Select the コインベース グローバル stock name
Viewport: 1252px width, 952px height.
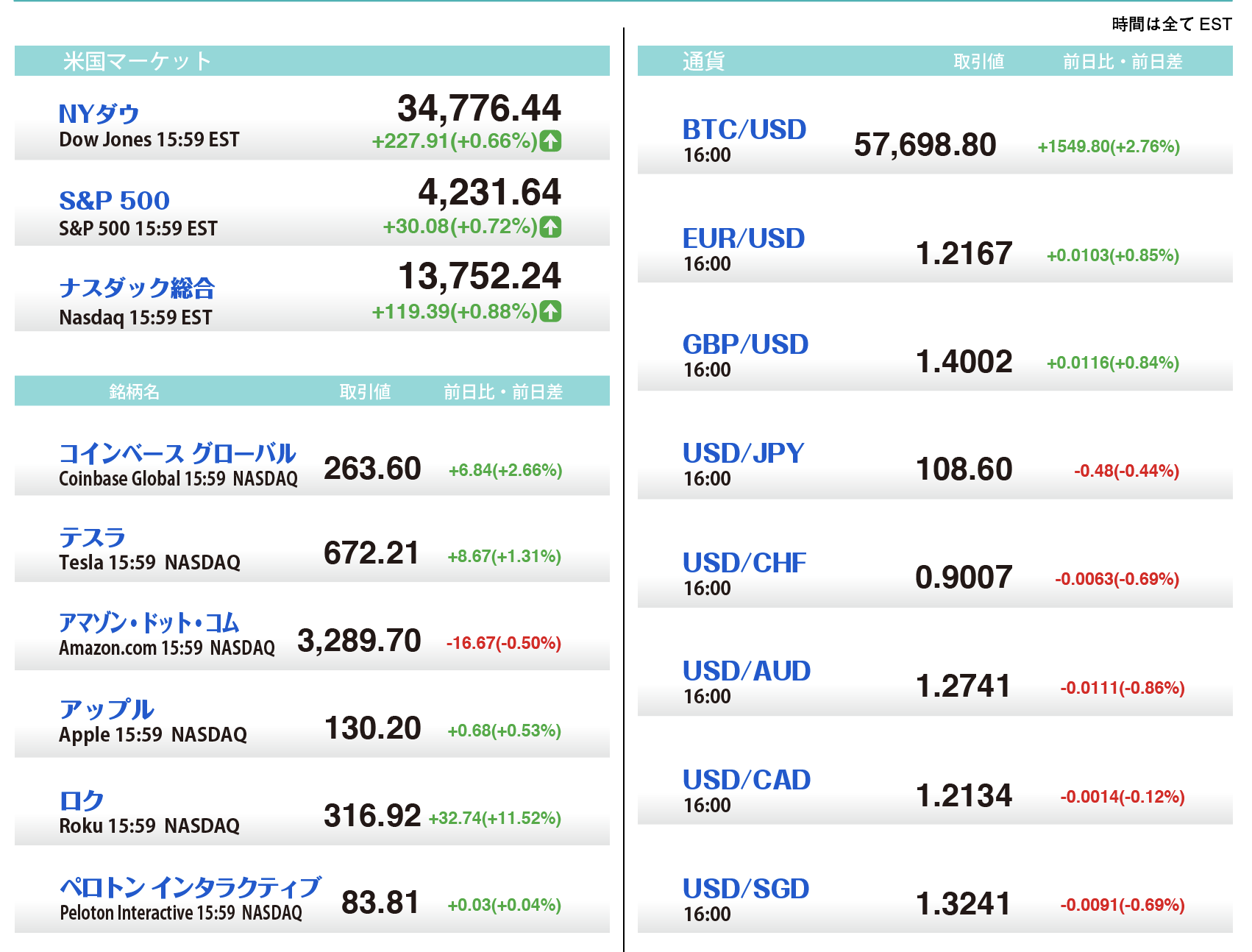[177, 453]
